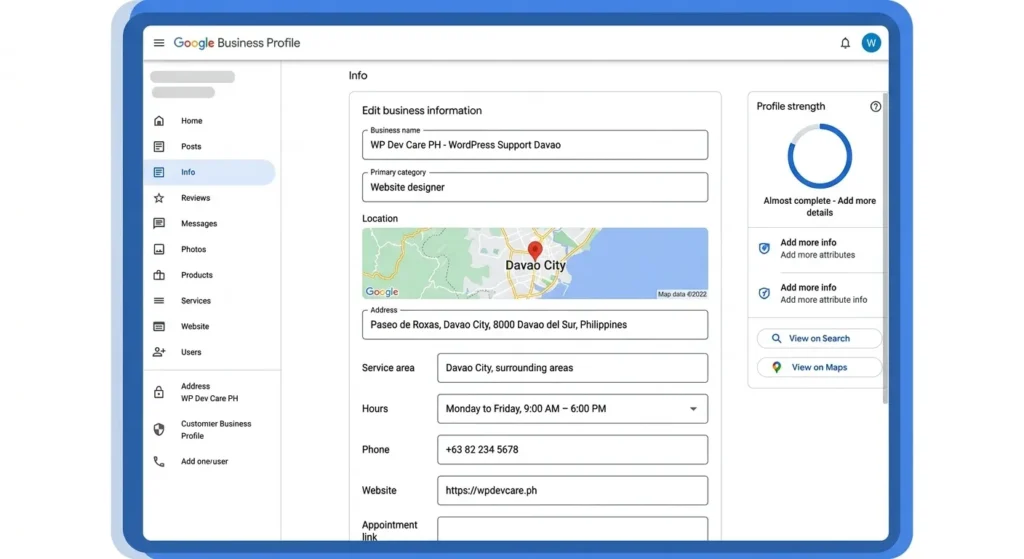The width and height of the screenshot is (1024, 559).
Task: Focus the Appointment link field
Action: [572, 528]
